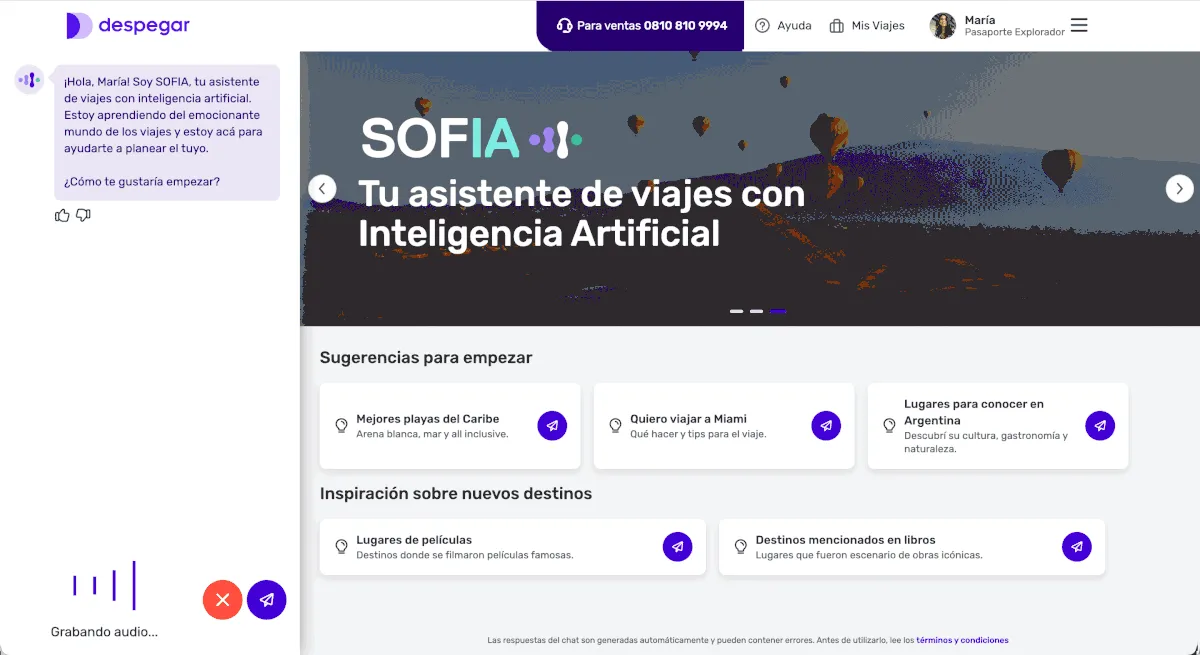
Task: Send 'Lugares de películas' suggestion
Action: point(677,547)
